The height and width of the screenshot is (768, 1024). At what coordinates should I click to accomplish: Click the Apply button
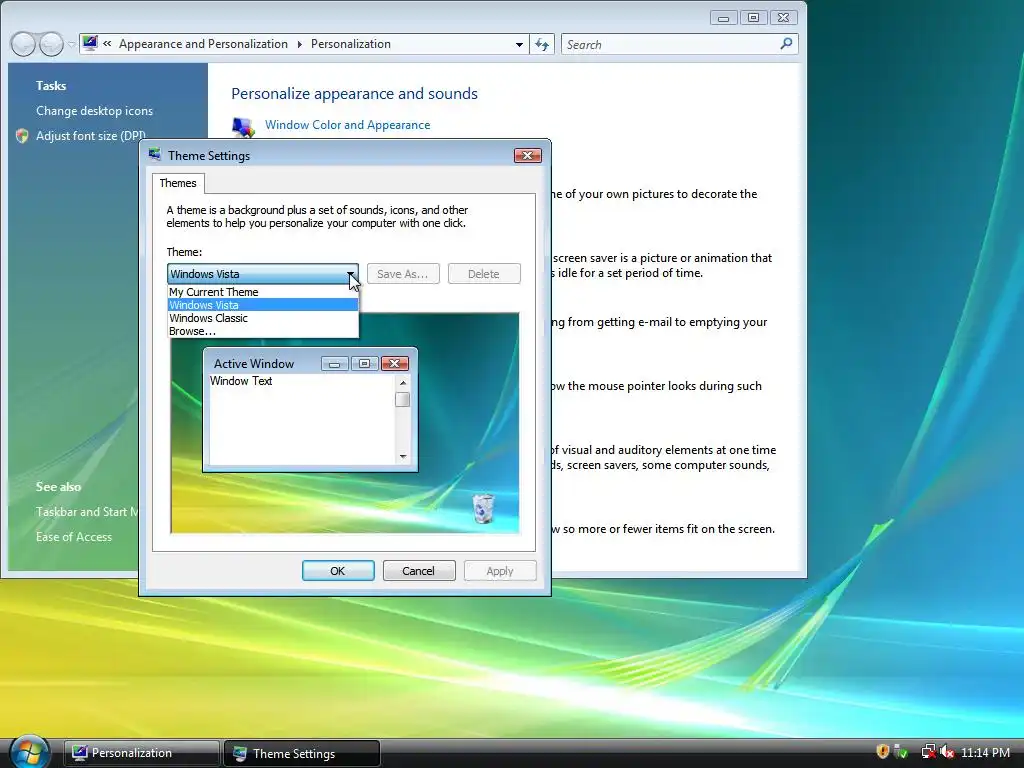point(500,571)
